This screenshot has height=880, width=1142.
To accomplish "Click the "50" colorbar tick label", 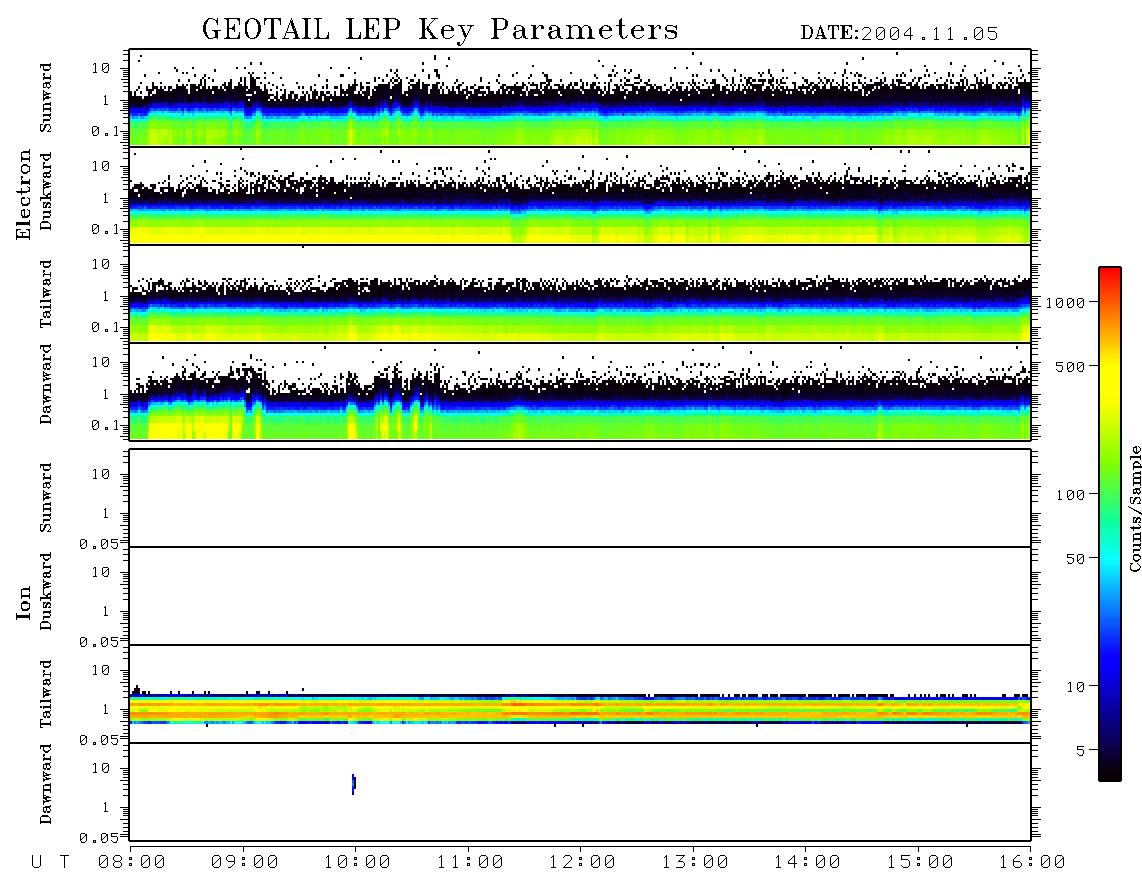I will click(1075, 559).
